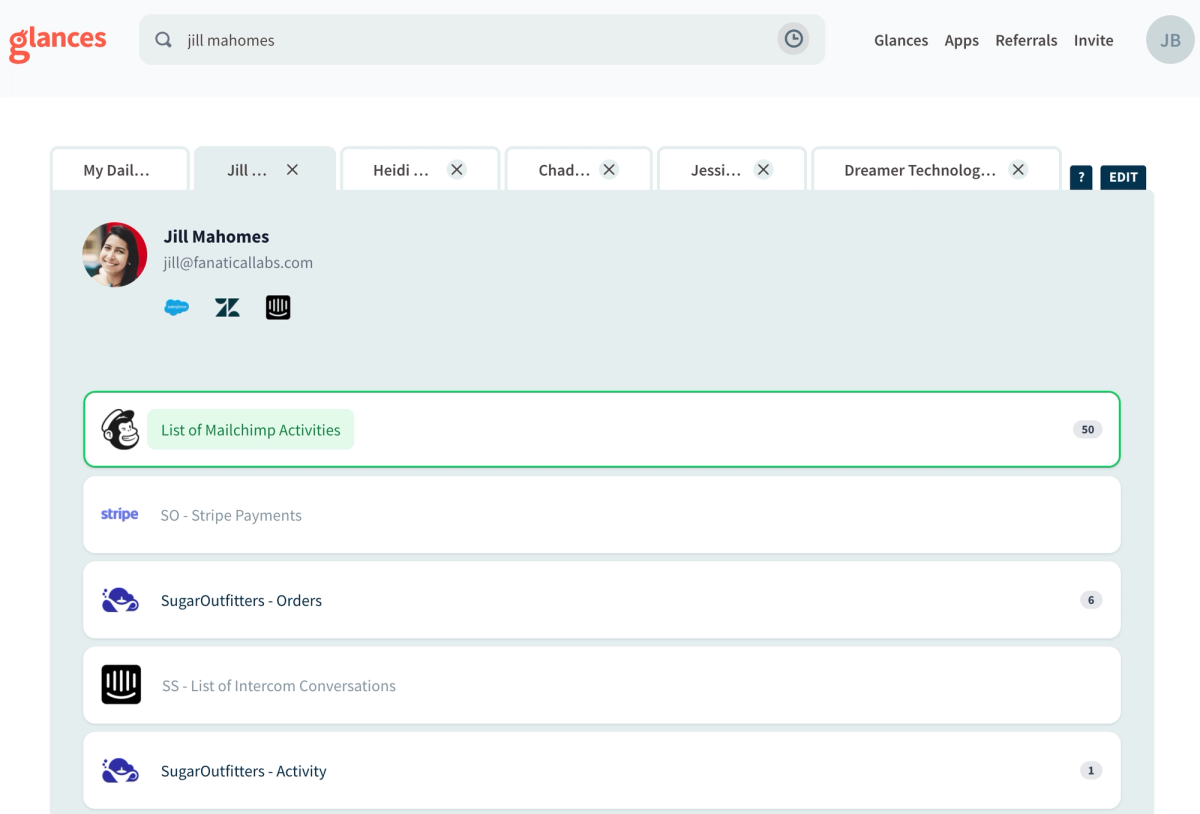Click the 6 count badge on Orders
Image resolution: width=1200 pixels, height=814 pixels.
click(x=1091, y=600)
